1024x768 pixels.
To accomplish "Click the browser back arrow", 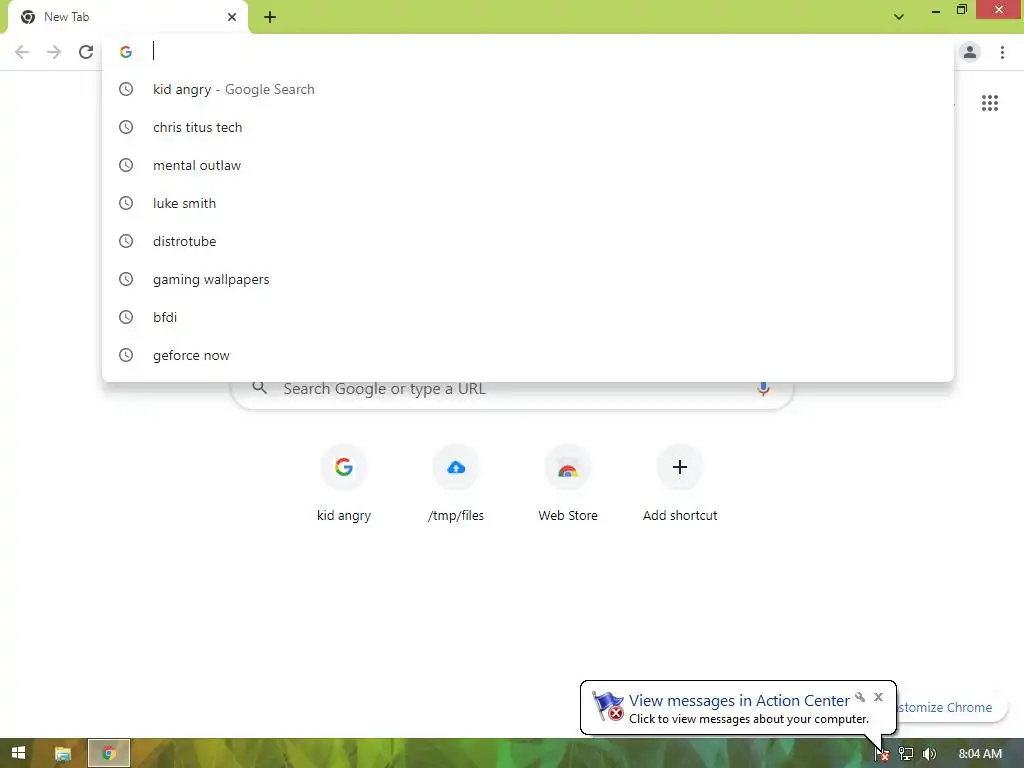I will point(22,52).
